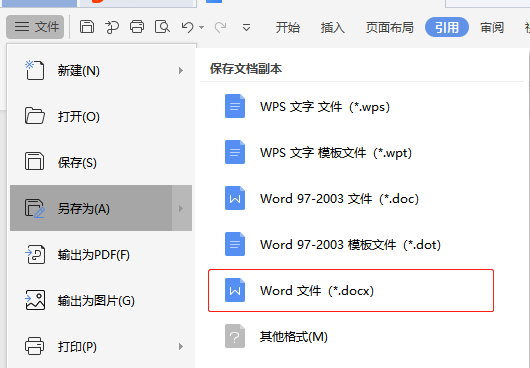Choose 打印(P) from the file menu
This screenshot has width=530, height=368.
[x=101, y=346]
